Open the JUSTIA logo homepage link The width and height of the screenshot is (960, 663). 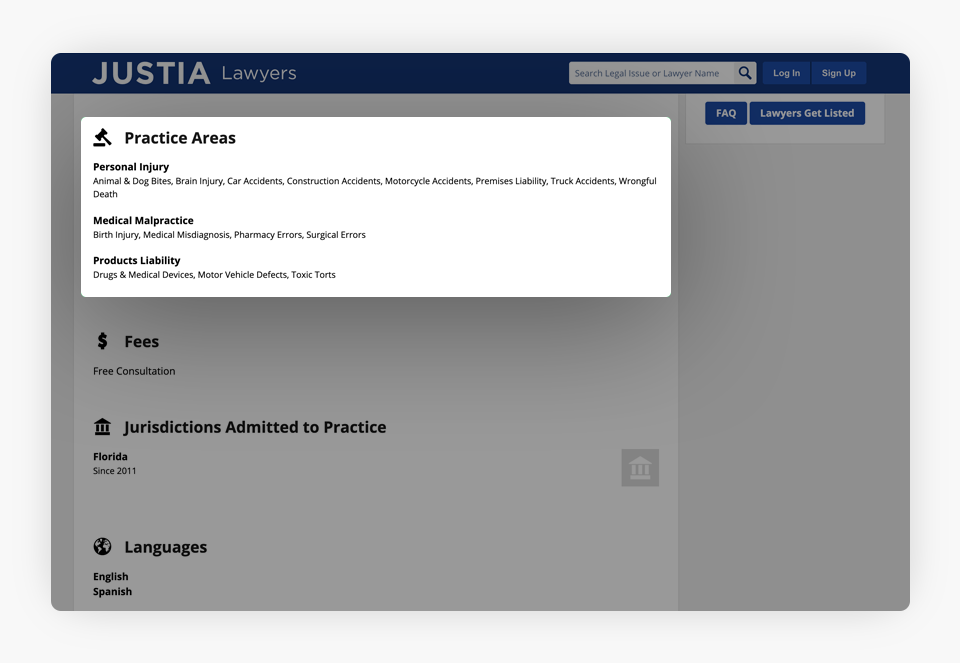pyautogui.click(x=151, y=73)
